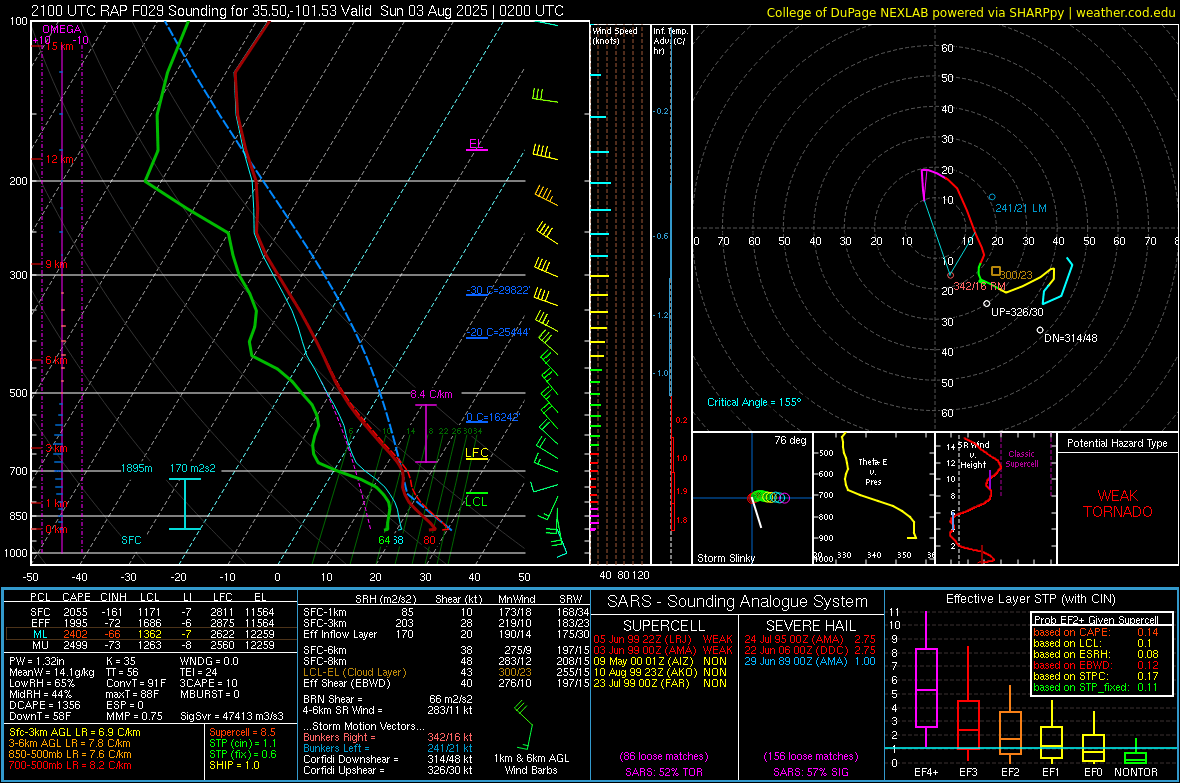The image size is (1180, 783).
Task: Click the '0 C=16242'' freezing level label
Action: tap(493, 417)
